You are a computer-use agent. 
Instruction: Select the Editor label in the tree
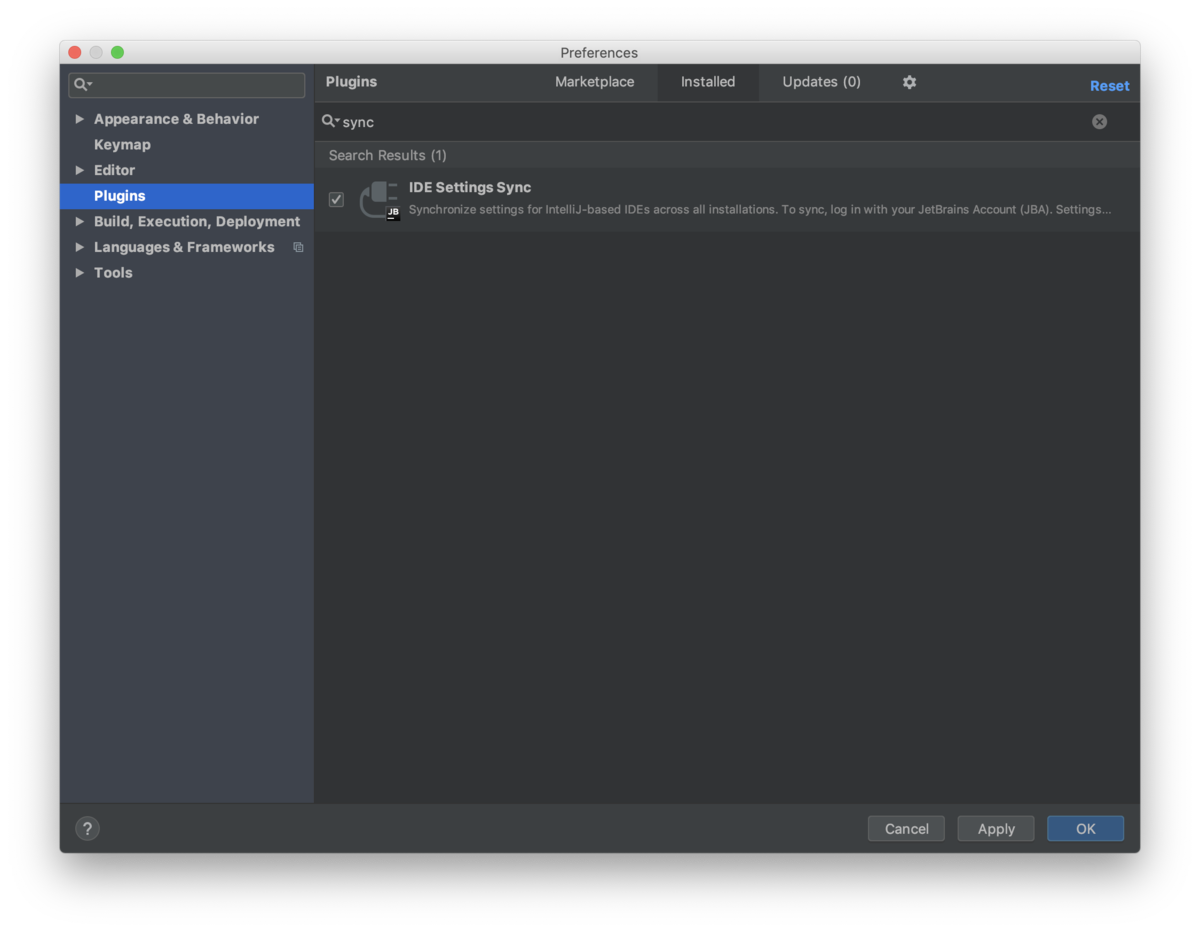pyautogui.click(x=114, y=170)
